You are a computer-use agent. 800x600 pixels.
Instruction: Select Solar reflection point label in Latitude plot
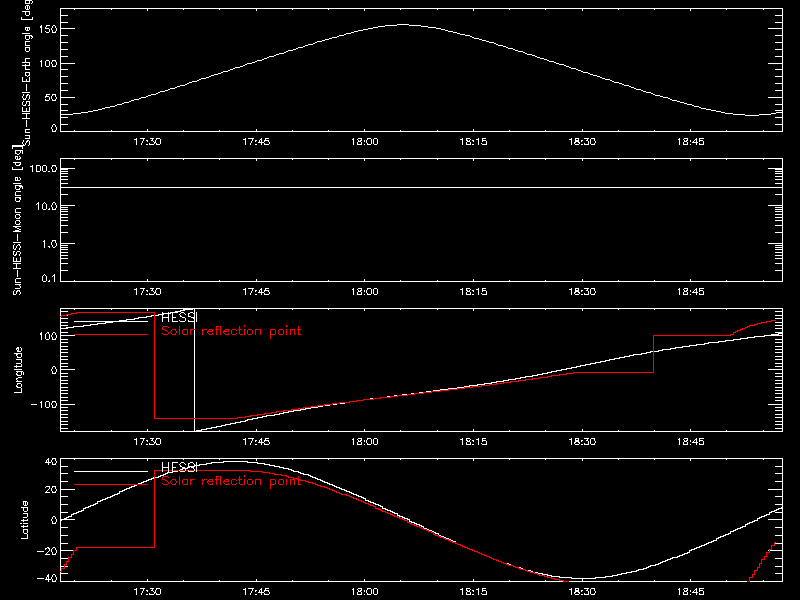tap(231, 481)
